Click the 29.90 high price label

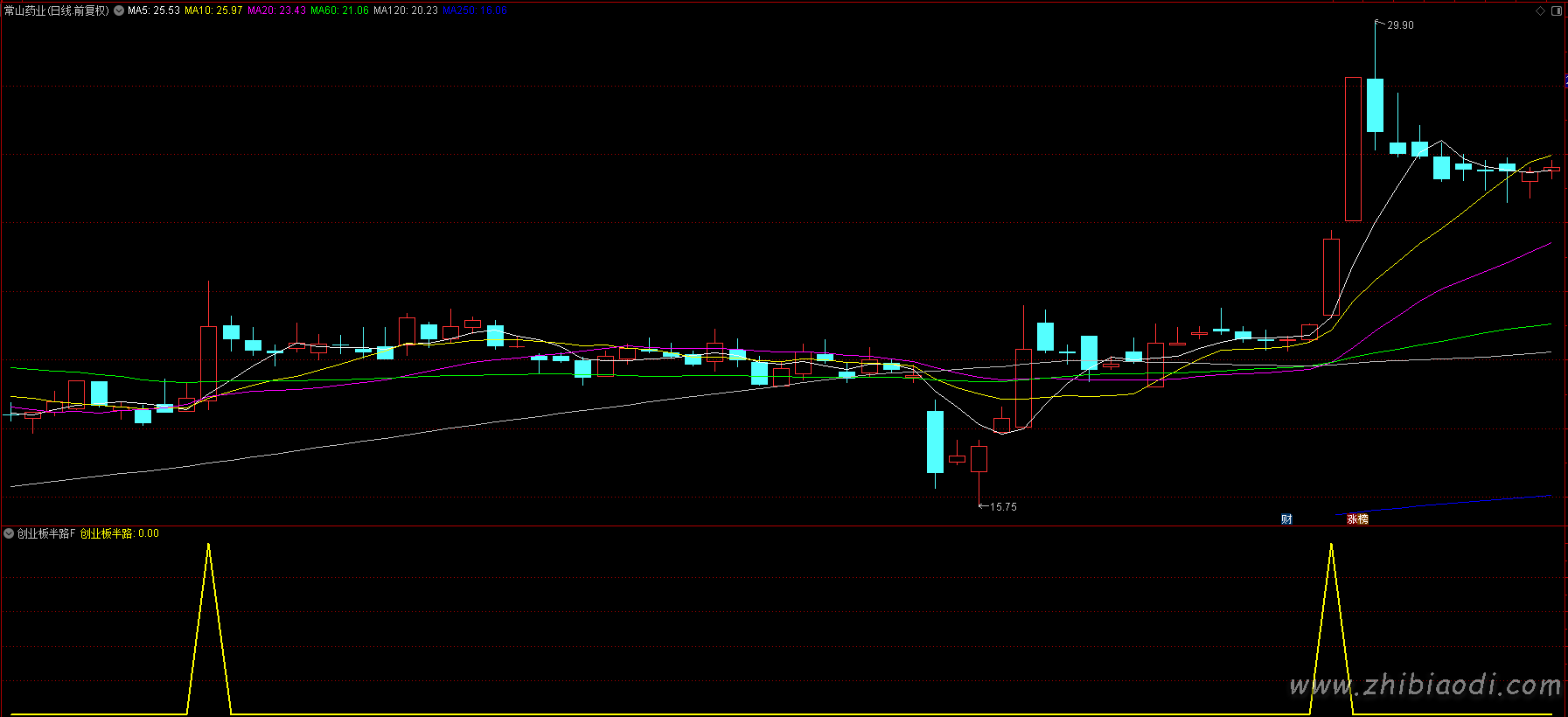(x=1400, y=25)
